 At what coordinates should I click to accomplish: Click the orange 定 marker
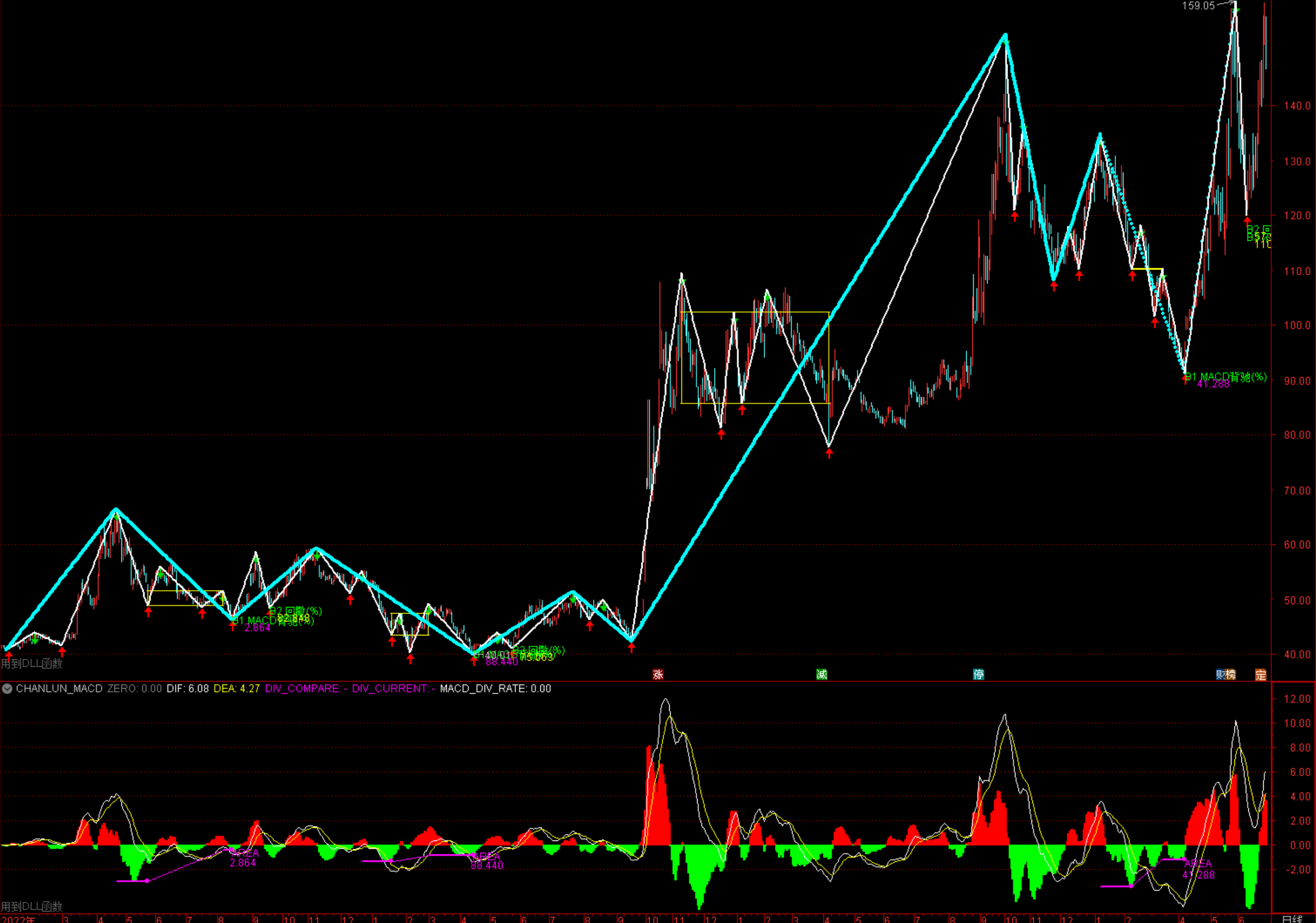[x=1260, y=674]
